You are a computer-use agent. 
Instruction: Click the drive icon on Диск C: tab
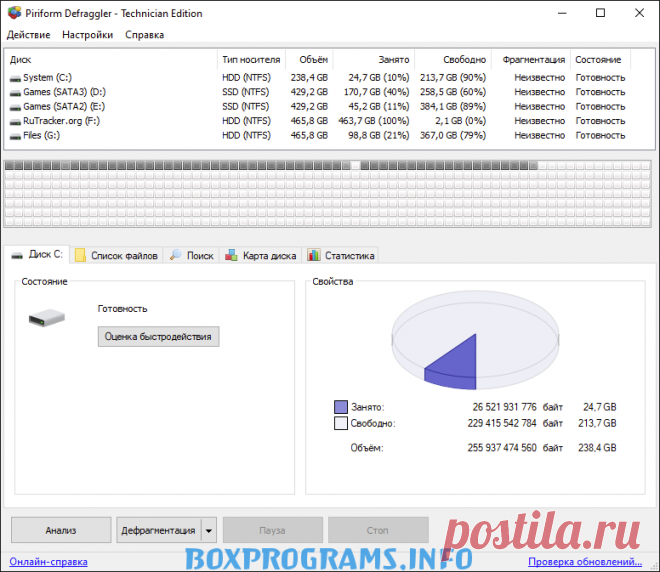point(17,255)
